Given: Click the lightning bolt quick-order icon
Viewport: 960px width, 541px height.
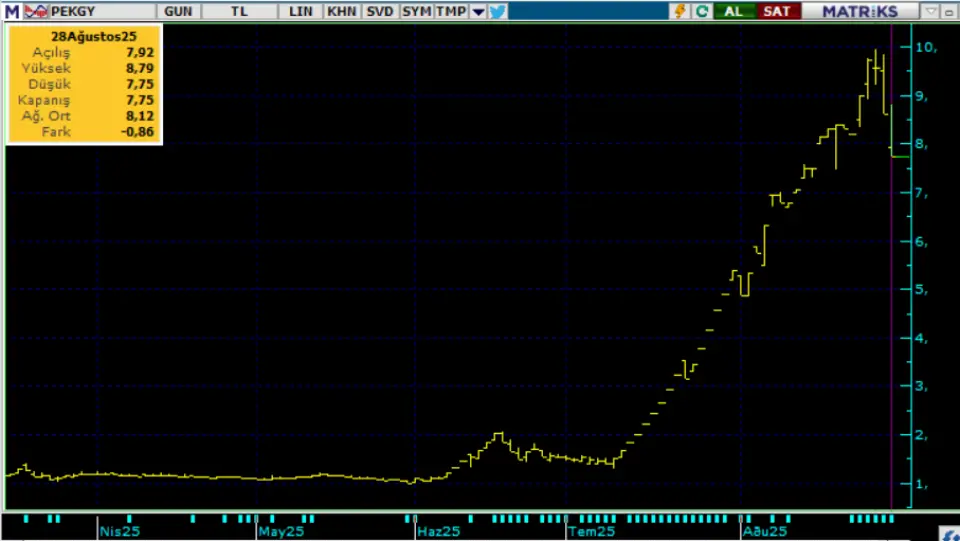Looking at the screenshot, I should (x=680, y=11).
